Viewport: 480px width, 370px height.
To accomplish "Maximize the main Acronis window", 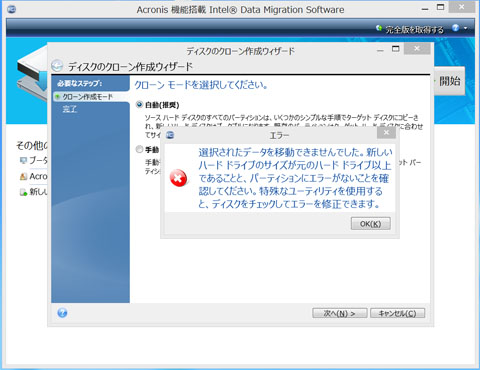I will coord(440,7).
